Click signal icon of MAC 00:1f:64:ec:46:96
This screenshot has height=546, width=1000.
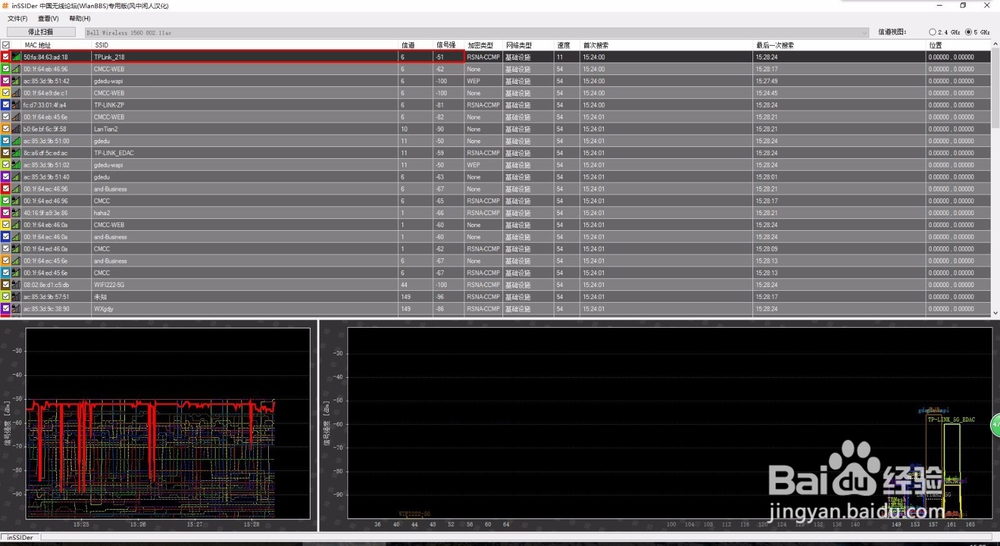(17, 189)
